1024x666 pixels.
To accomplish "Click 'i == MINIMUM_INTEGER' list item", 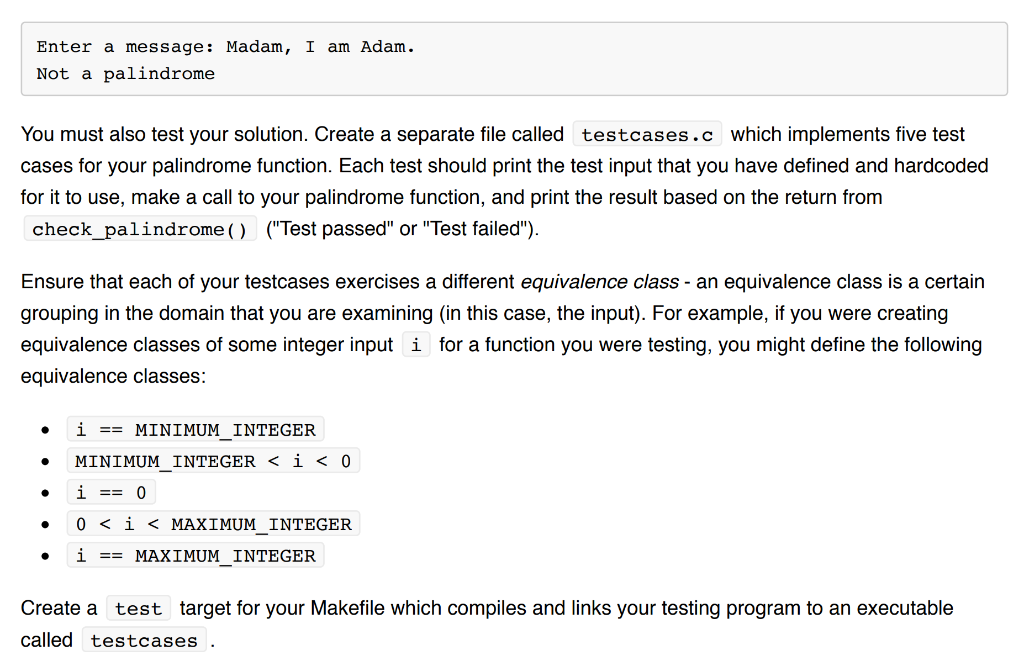I will [x=195, y=430].
